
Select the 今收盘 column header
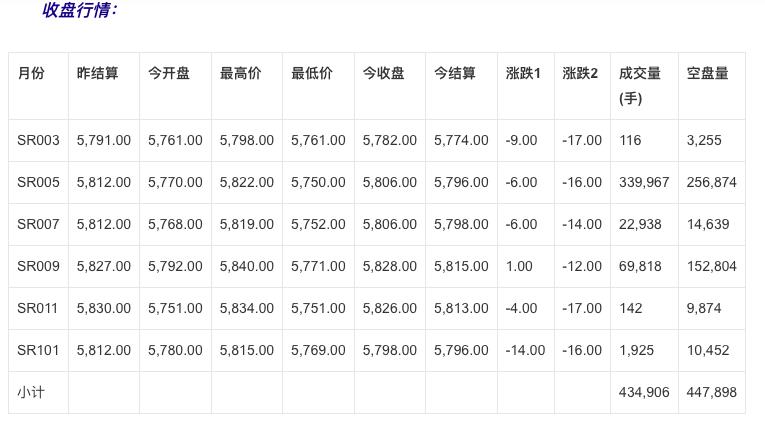point(383,74)
